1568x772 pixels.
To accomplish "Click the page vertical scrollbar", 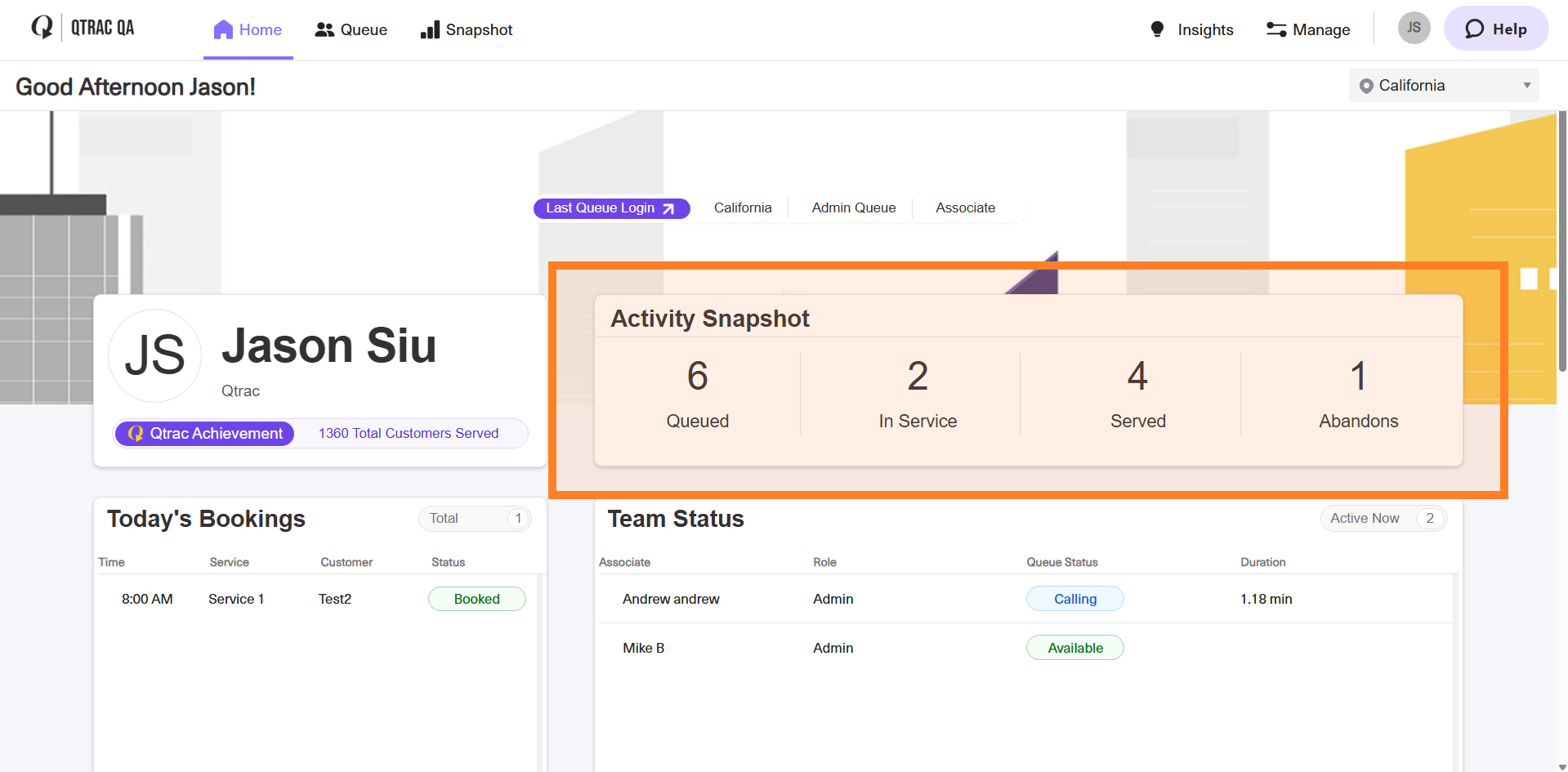I will (1561, 245).
